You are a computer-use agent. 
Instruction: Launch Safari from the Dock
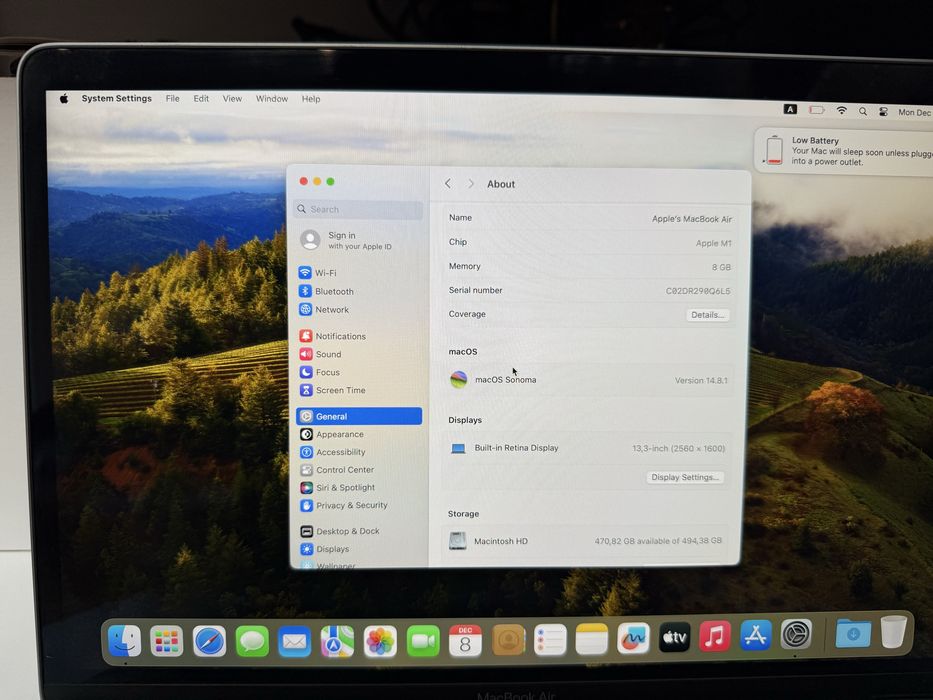pos(209,642)
